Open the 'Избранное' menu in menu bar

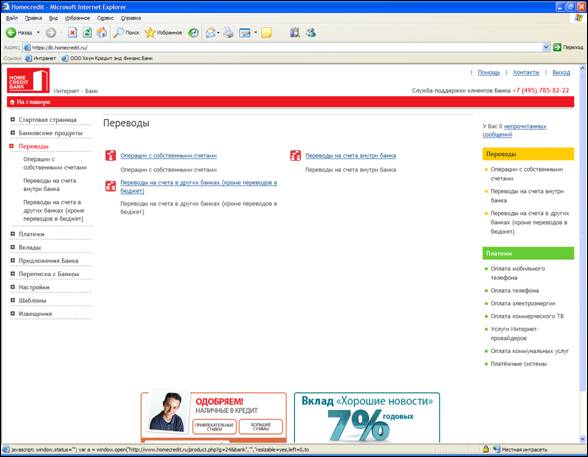(77, 18)
